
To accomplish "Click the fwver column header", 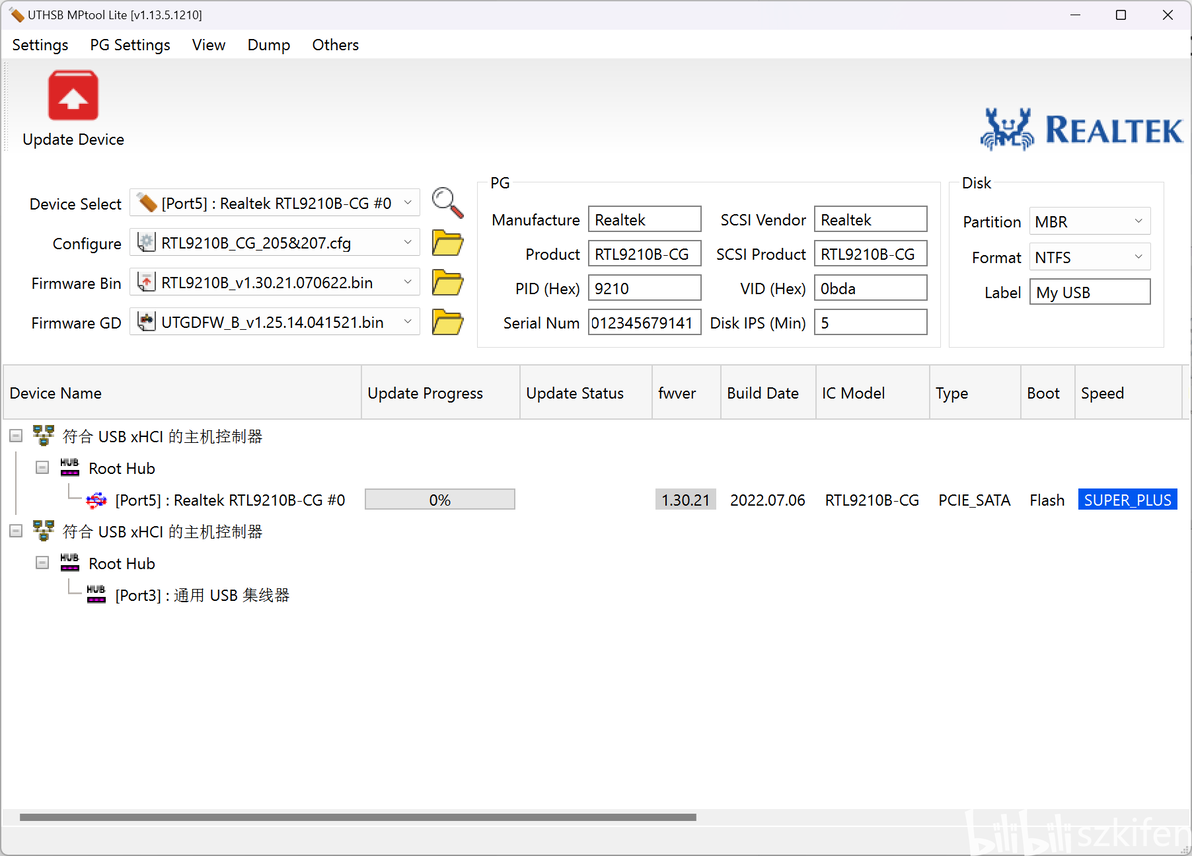I will tap(686, 393).
